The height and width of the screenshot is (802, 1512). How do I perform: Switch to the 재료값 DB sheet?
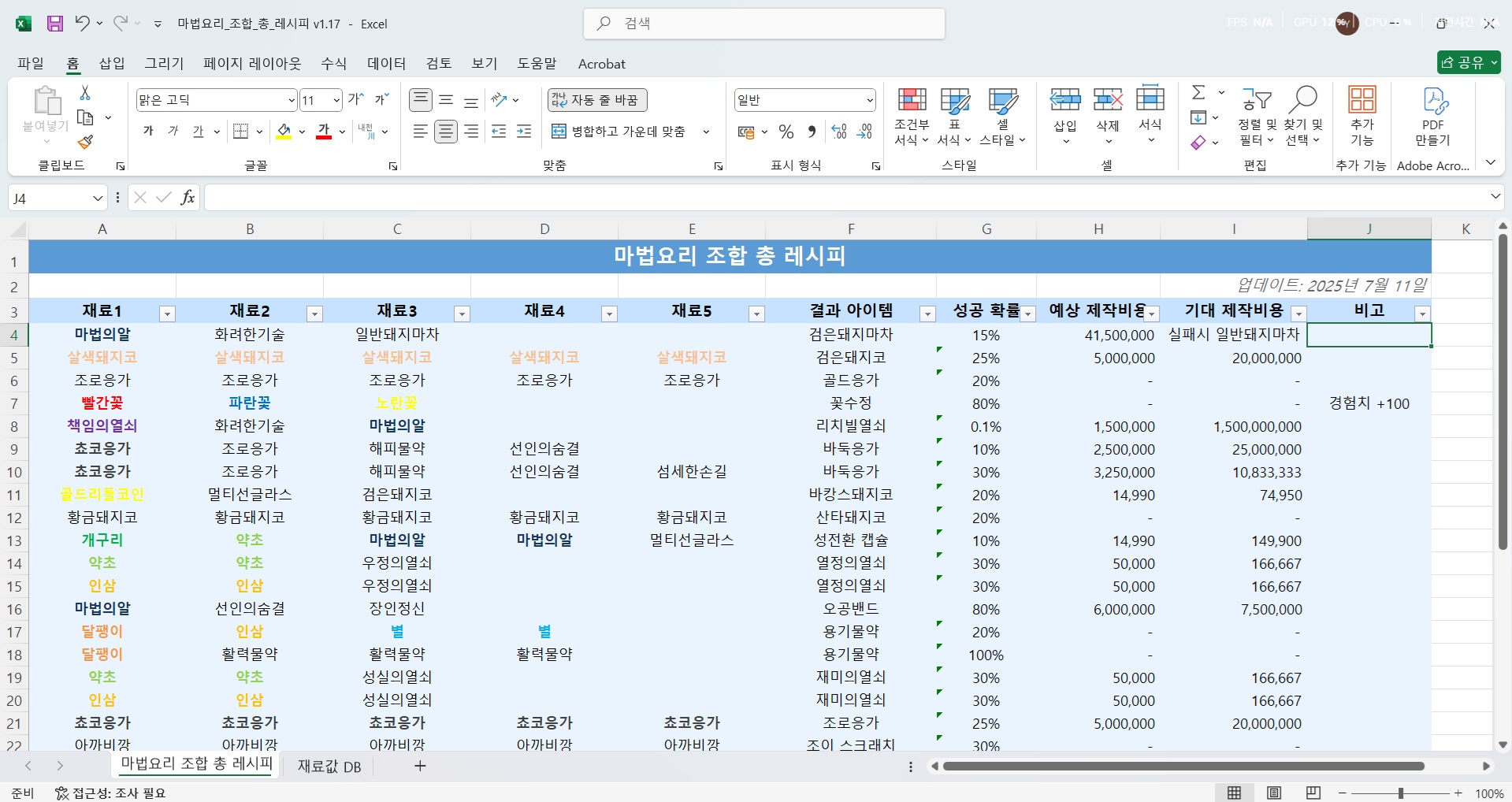click(329, 767)
